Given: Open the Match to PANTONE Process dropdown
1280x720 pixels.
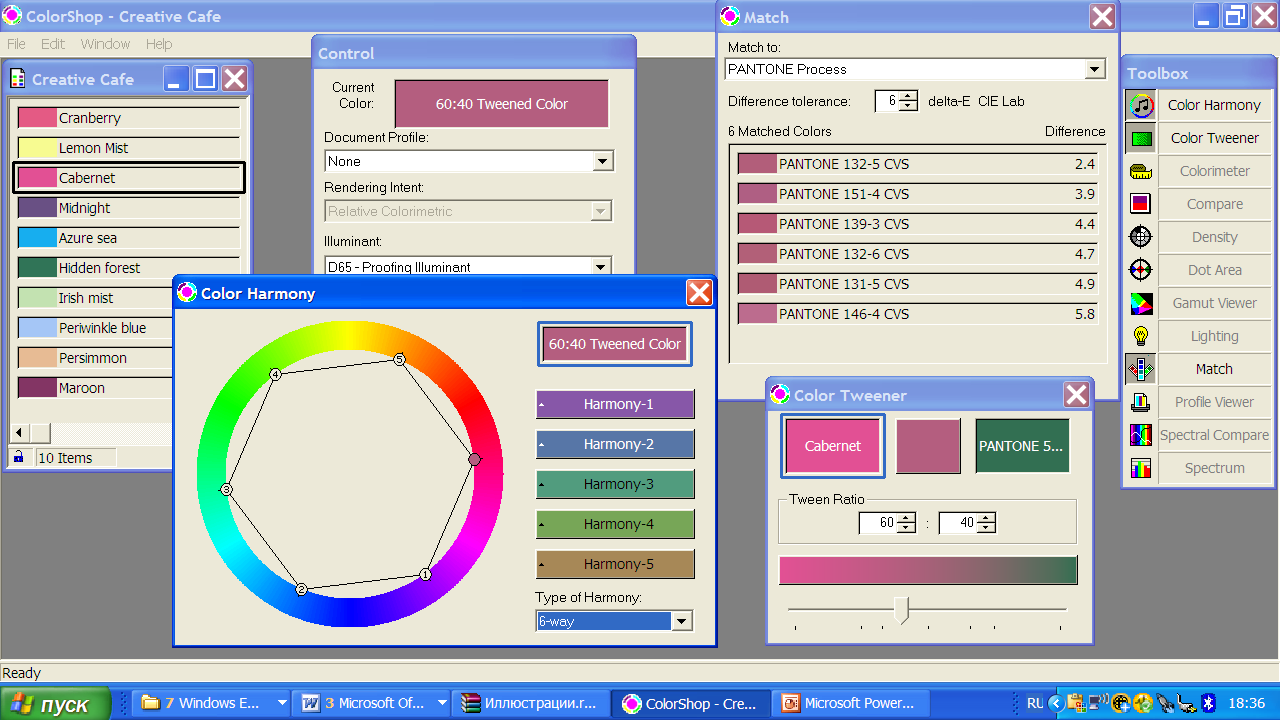Looking at the screenshot, I should (x=1095, y=70).
